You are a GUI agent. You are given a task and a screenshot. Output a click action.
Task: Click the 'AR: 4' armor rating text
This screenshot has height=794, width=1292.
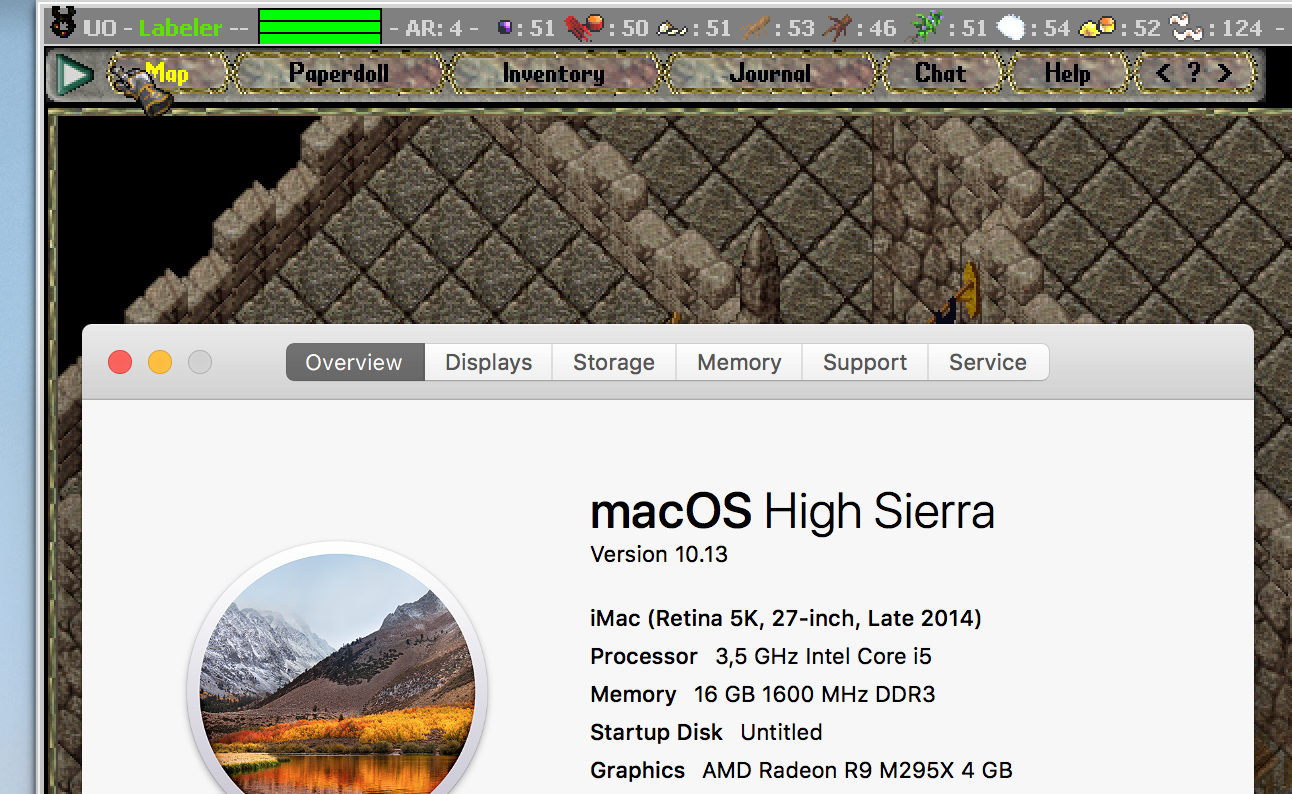(x=433, y=28)
